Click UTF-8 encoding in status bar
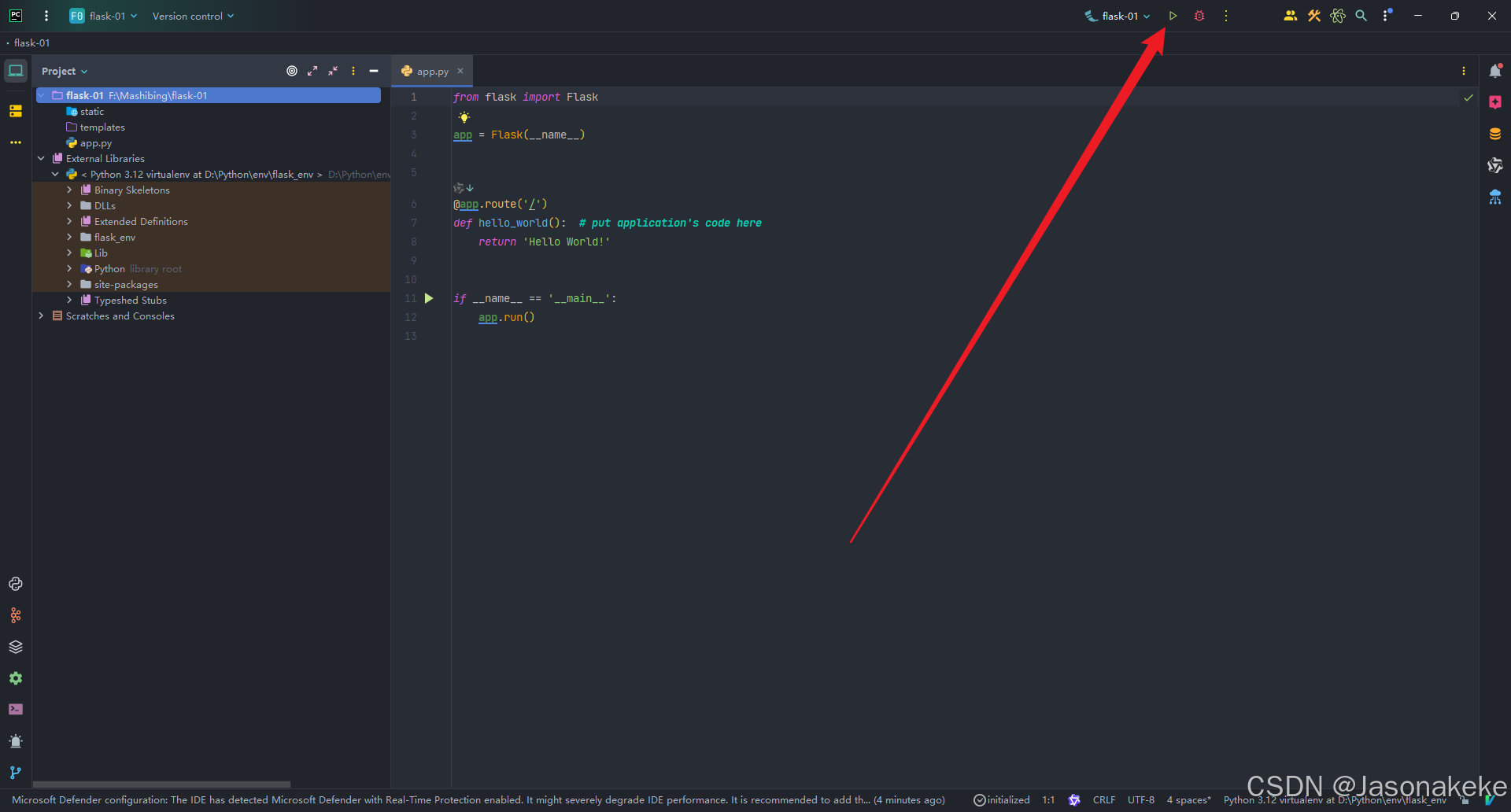Viewport: 1511px width, 812px height. (x=1141, y=799)
